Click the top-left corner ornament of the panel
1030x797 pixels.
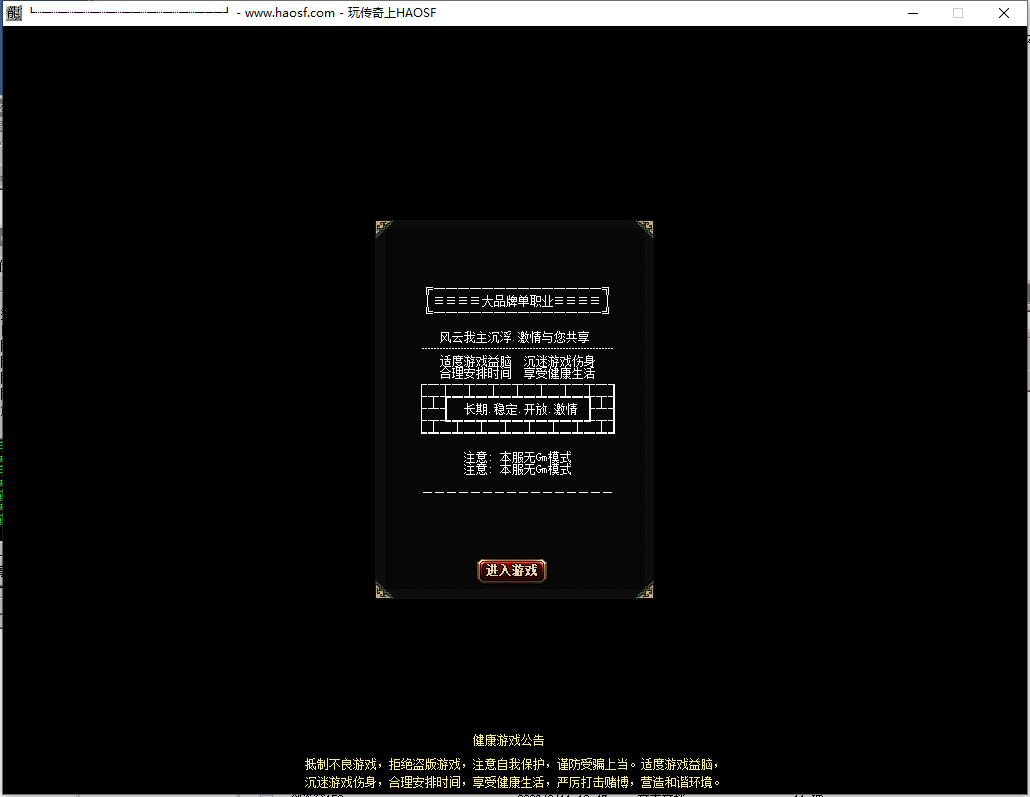click(x=383, y=228)
